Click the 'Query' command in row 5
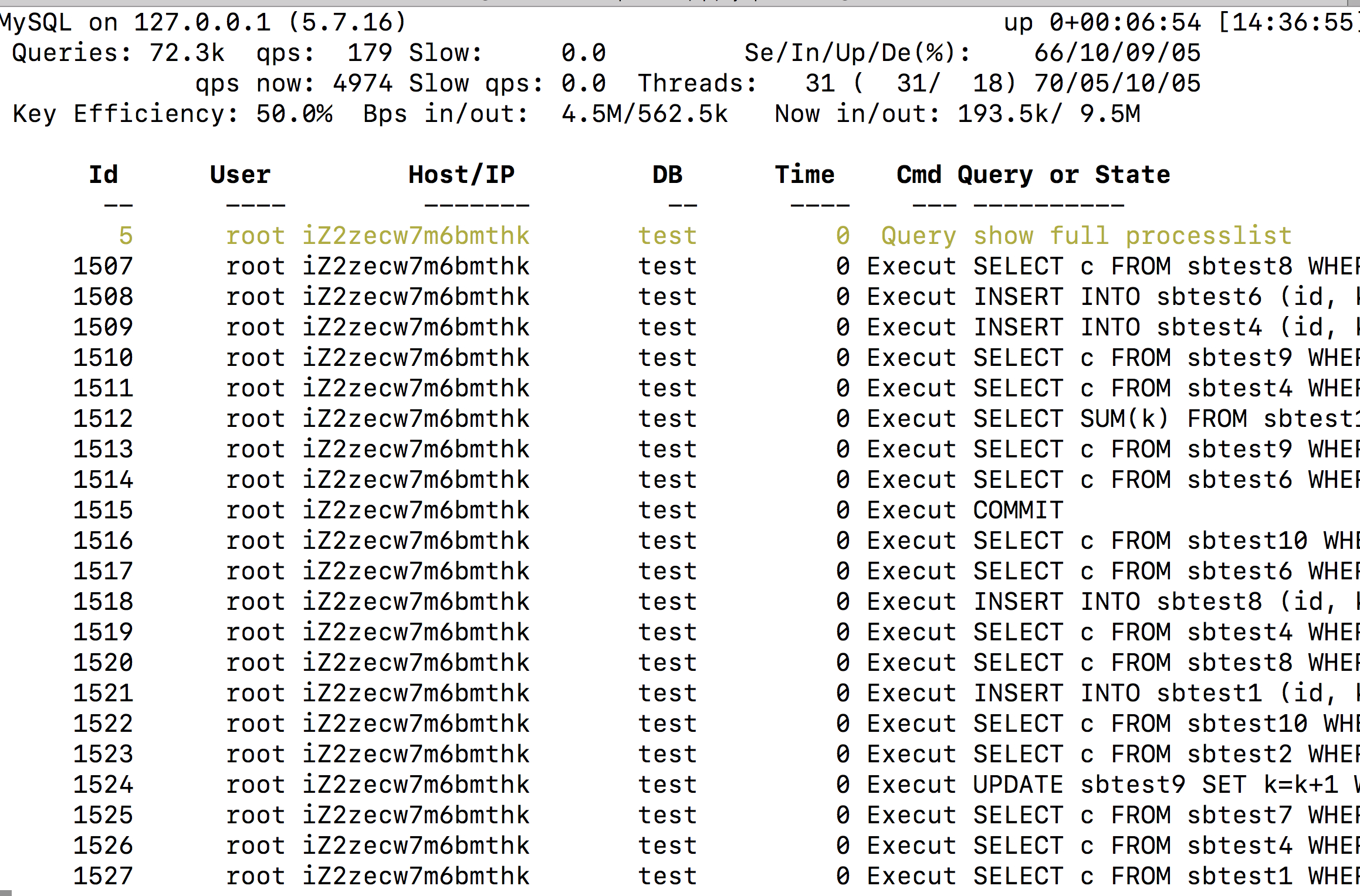The width and height of the screenshot is (1360, 896). coord(919,236)
